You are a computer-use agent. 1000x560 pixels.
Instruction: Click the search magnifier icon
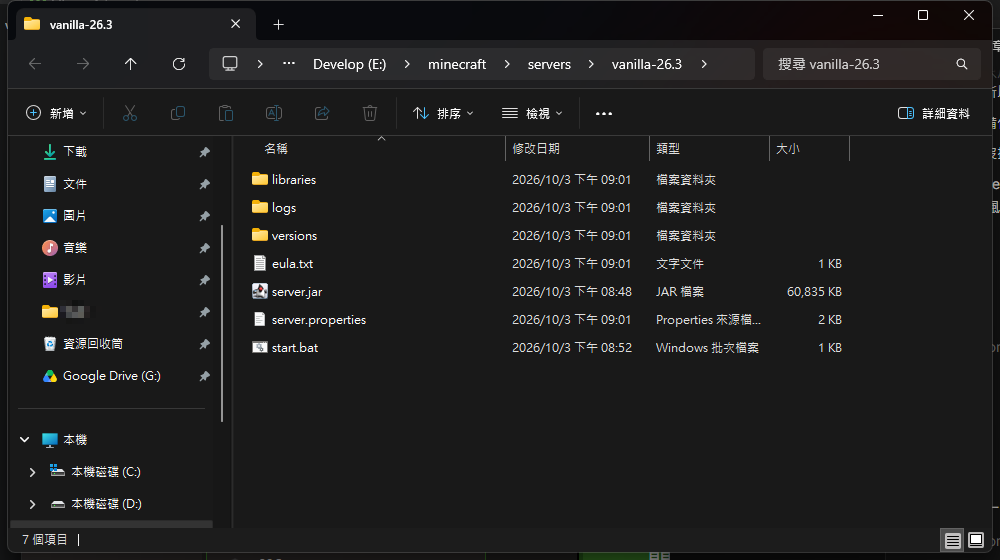962,64
